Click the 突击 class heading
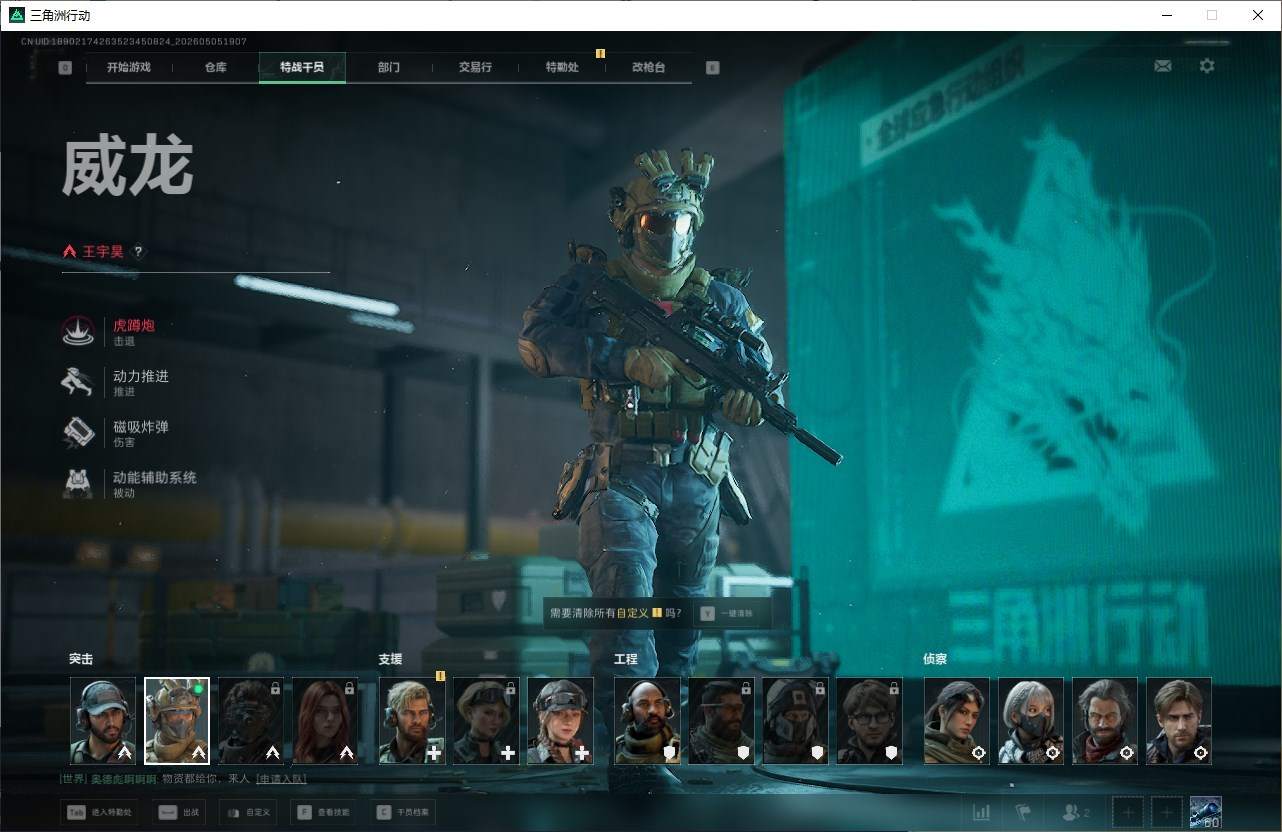The image size is (1282, 832). [81, 660]
